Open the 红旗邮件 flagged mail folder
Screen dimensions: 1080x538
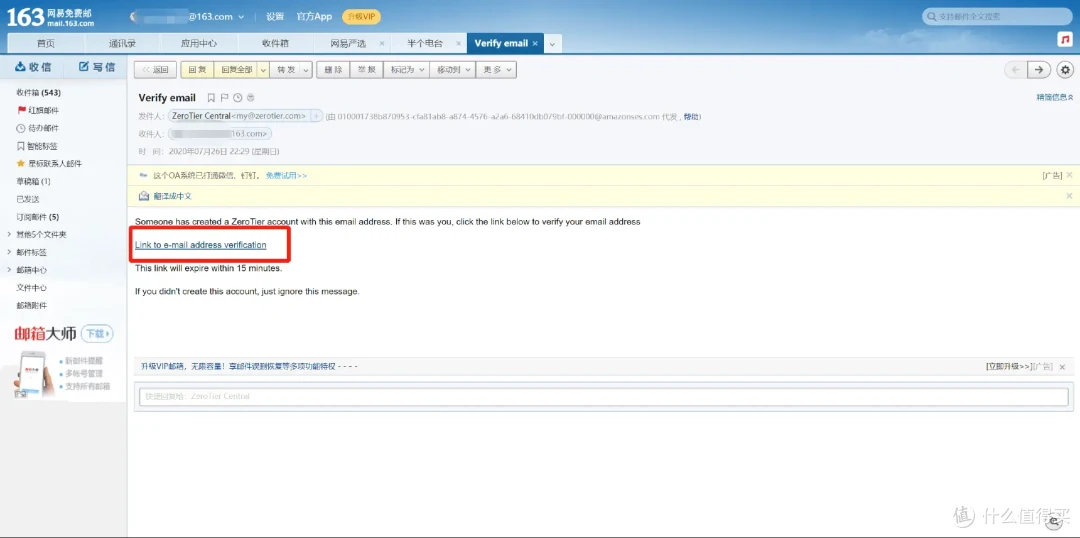38,110
